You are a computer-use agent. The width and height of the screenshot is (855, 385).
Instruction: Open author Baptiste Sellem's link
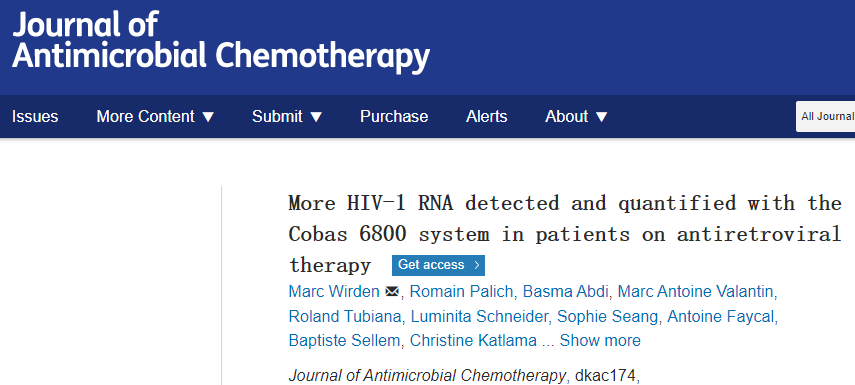point(344,341)
